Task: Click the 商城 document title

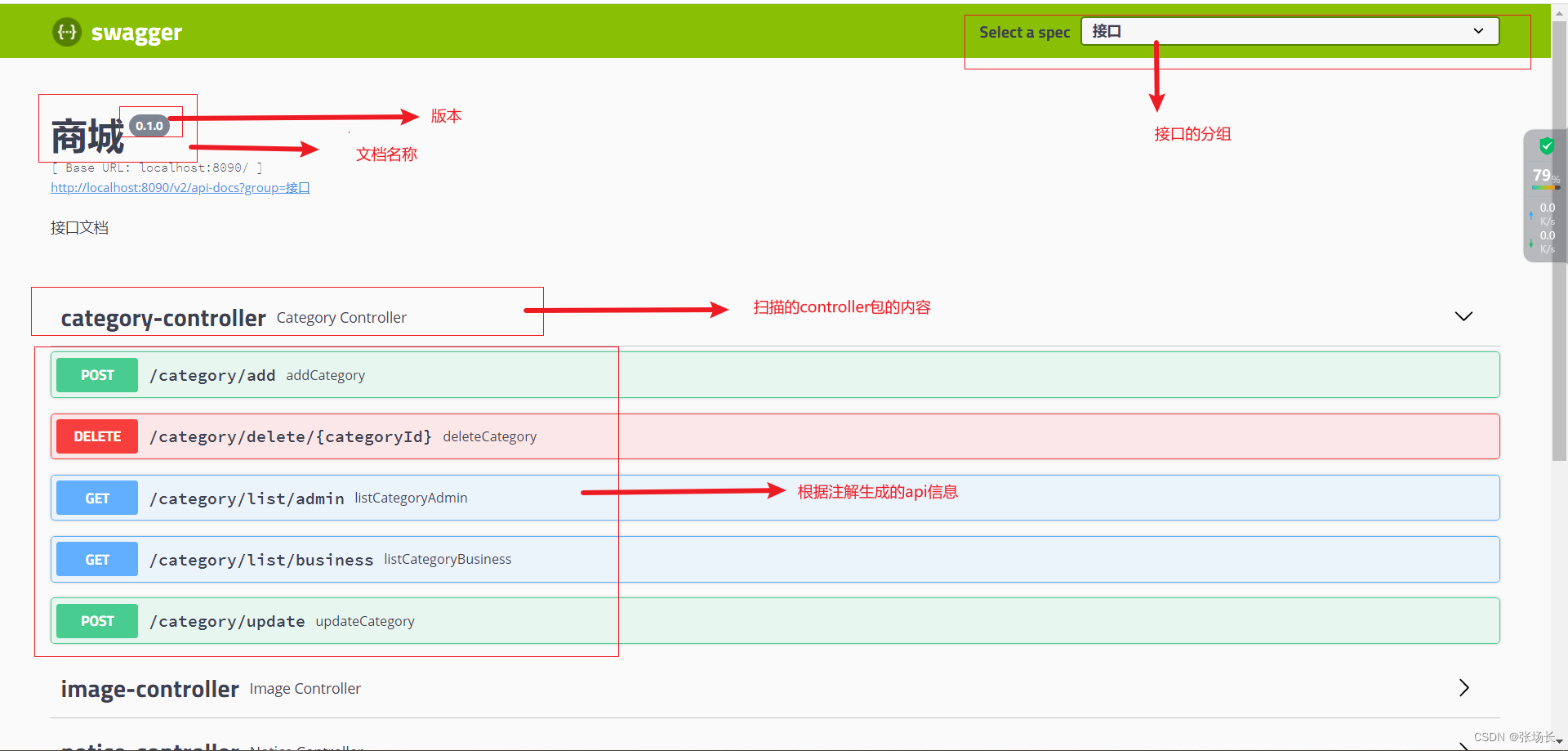Action: pos(87,136)
